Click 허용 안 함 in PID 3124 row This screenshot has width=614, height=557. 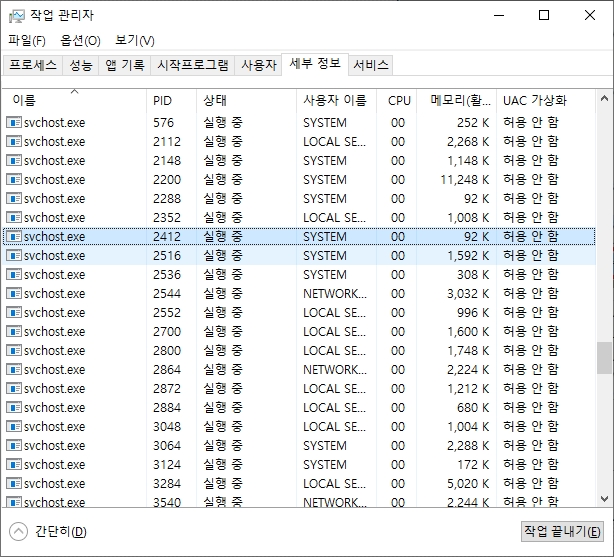click(x=531, y=465)
